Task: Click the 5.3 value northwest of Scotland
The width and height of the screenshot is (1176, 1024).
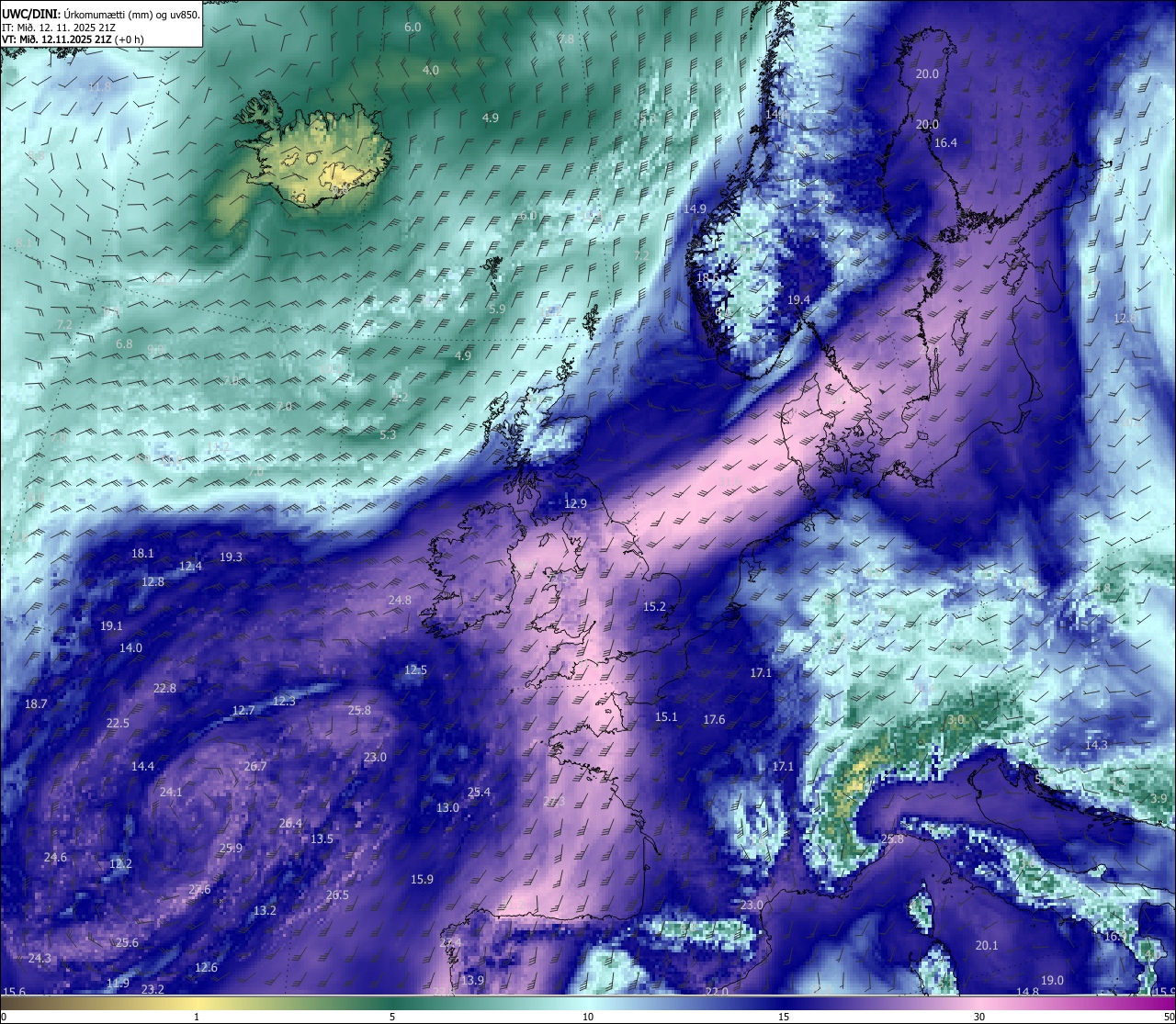Action: point(388,435)
